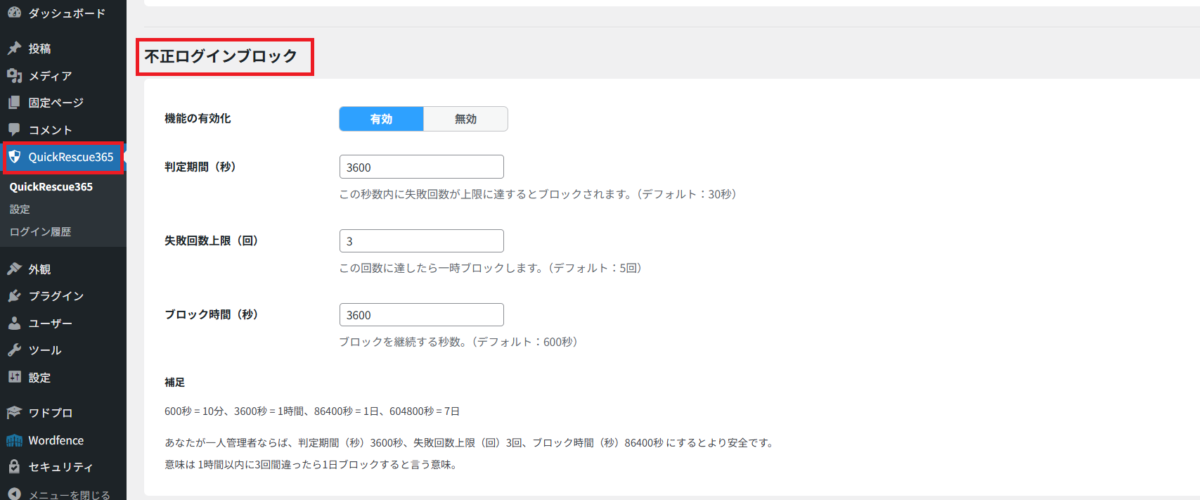
Task: Click the プラグイン plug icon
Action: [x=14, y=296]
